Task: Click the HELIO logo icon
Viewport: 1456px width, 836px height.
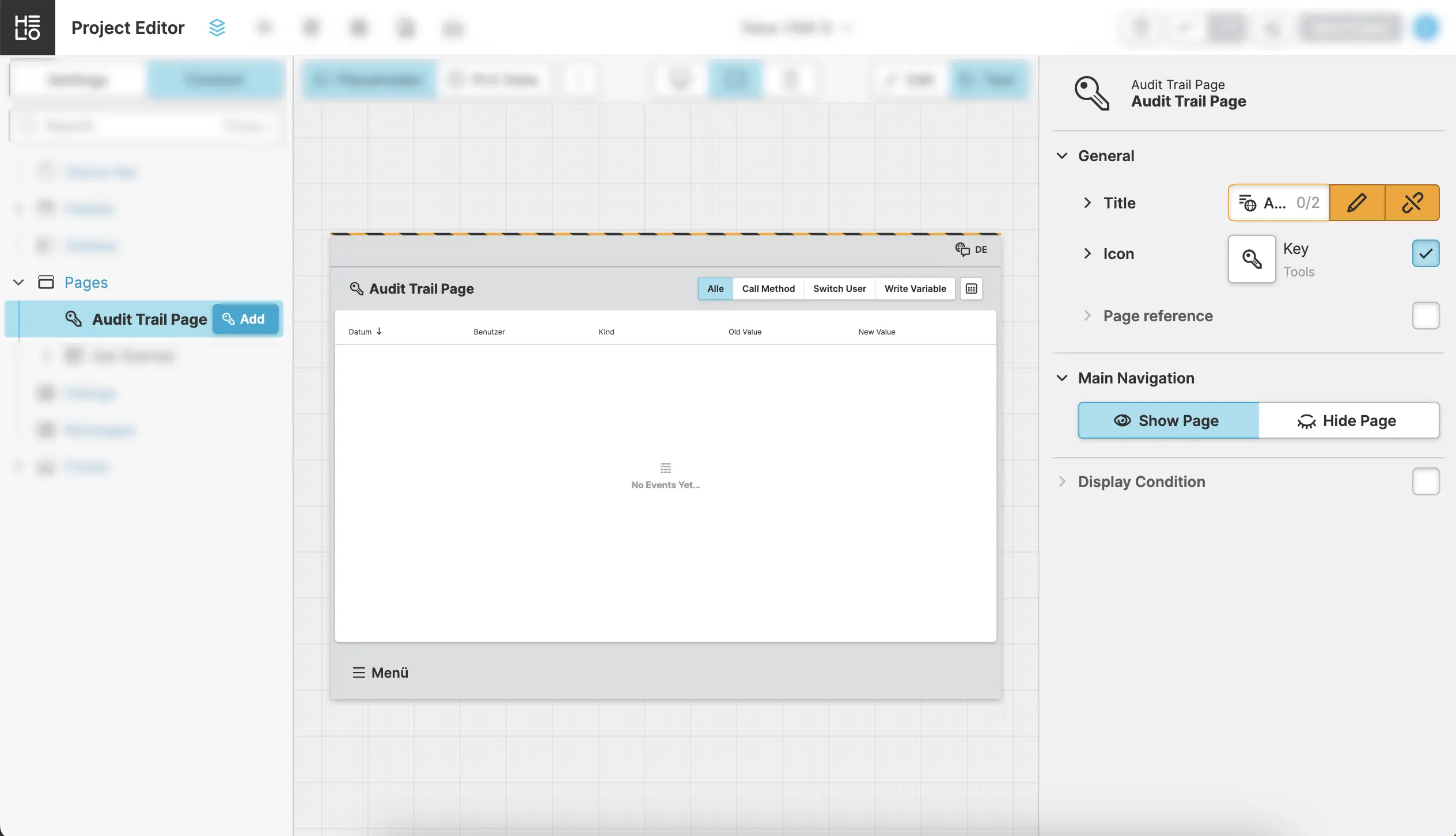Action: coord(27,27)
